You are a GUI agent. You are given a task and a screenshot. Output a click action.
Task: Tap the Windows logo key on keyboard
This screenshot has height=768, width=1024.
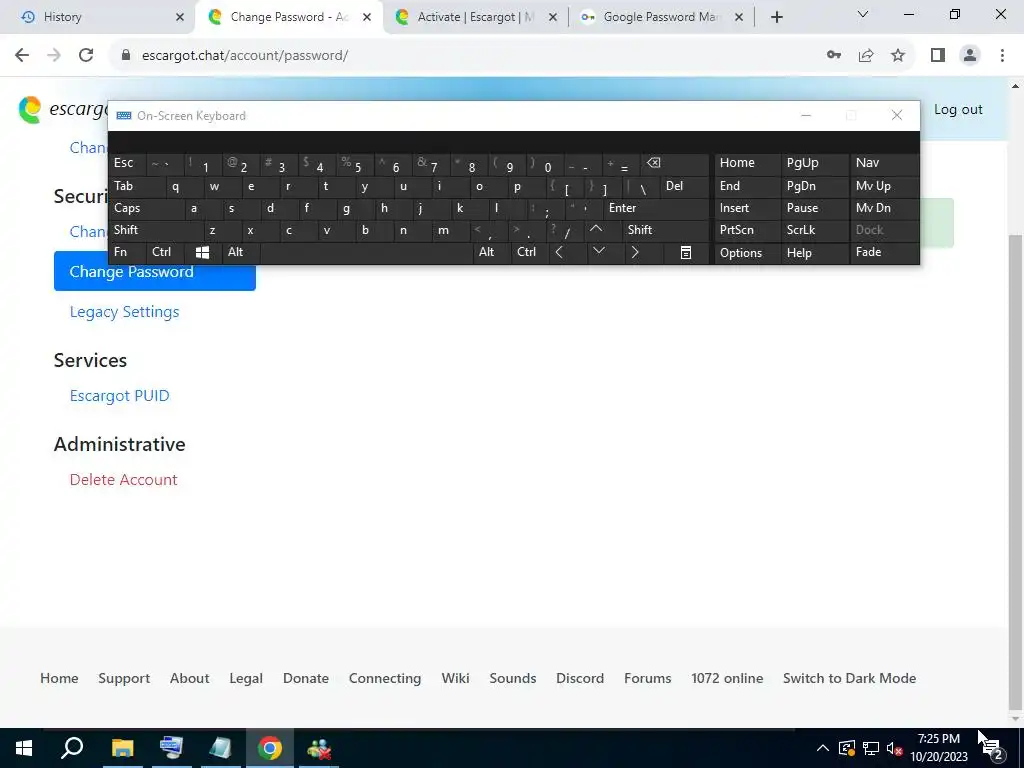tap(202, 253)
